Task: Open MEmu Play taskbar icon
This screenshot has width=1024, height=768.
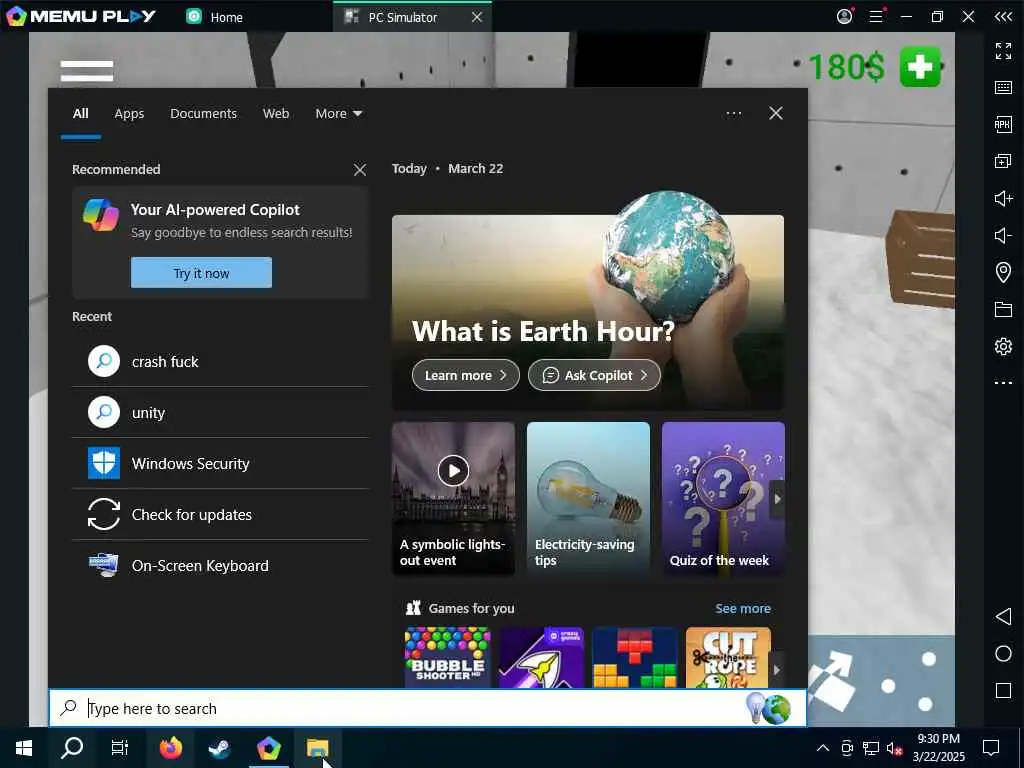Action: (268, 748)
